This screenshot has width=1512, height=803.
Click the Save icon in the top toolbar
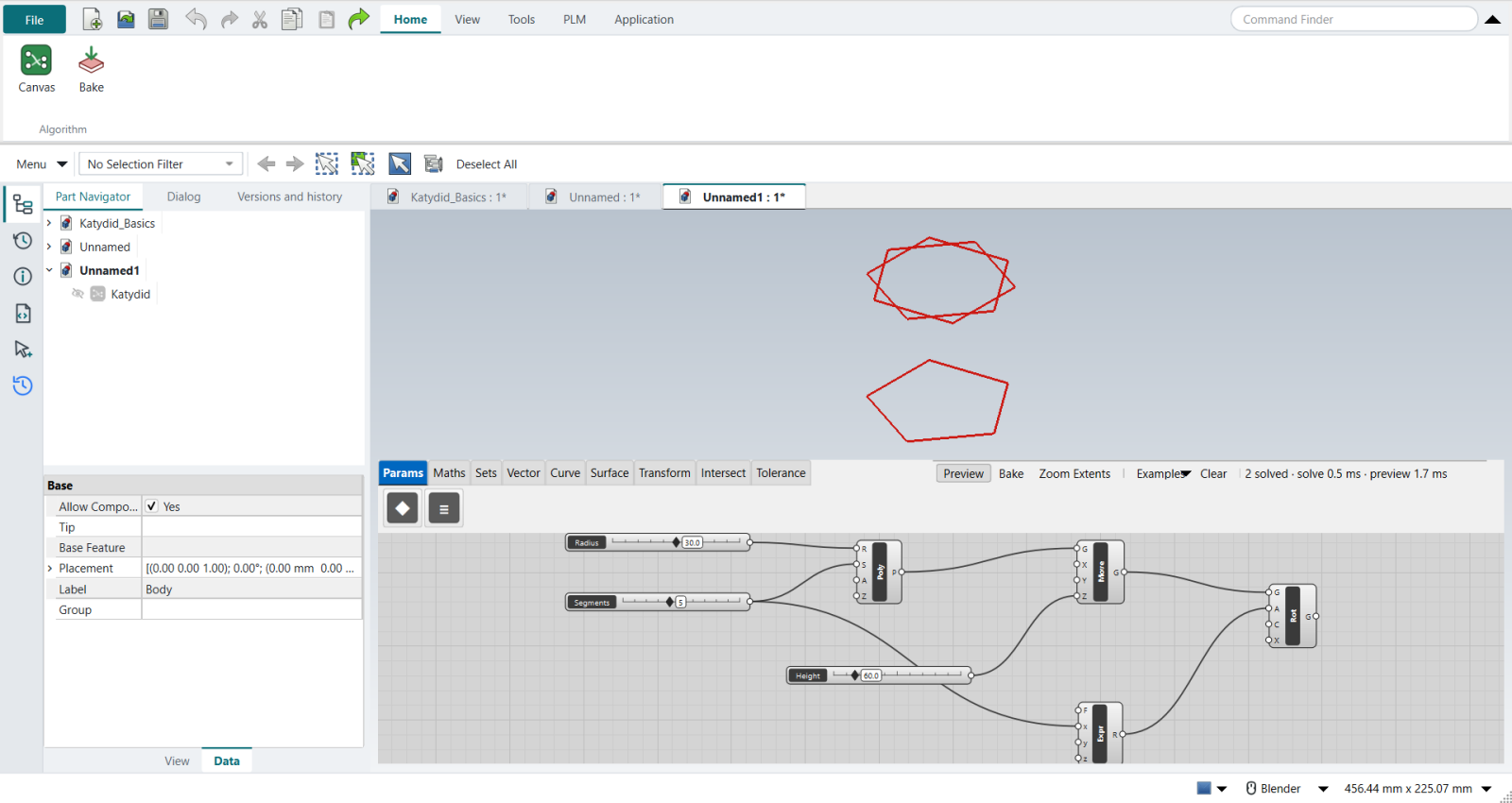point(159,19)
